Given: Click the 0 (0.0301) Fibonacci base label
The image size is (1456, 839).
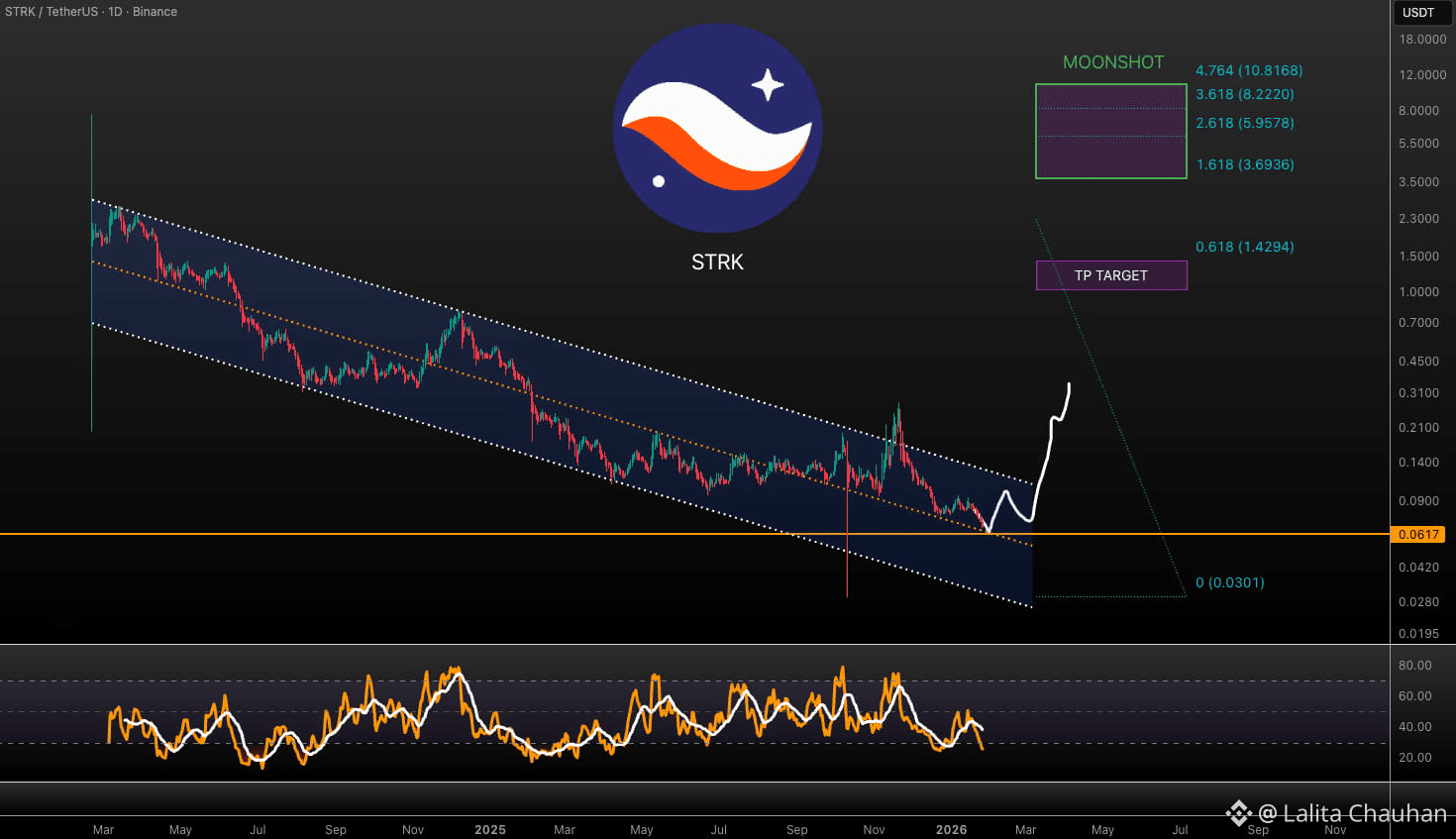Looking at the screenshot, I should coord(1229,582).
